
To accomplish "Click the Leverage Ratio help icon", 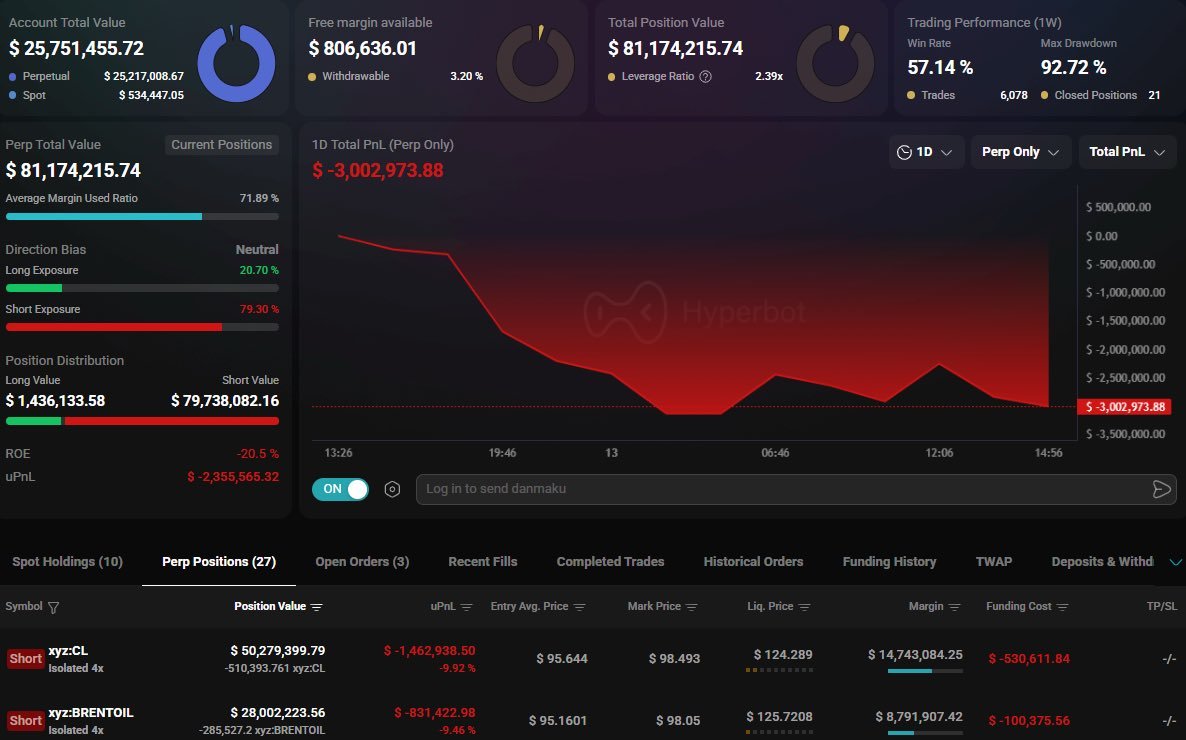I will [x=705, y=76].
